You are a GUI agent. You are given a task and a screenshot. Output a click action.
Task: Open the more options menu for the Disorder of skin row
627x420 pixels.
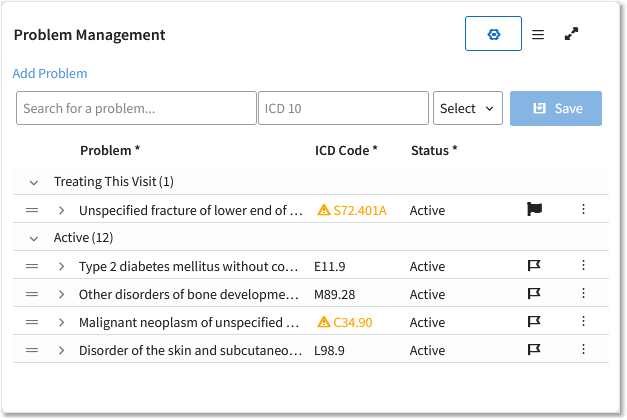point(583,349)
